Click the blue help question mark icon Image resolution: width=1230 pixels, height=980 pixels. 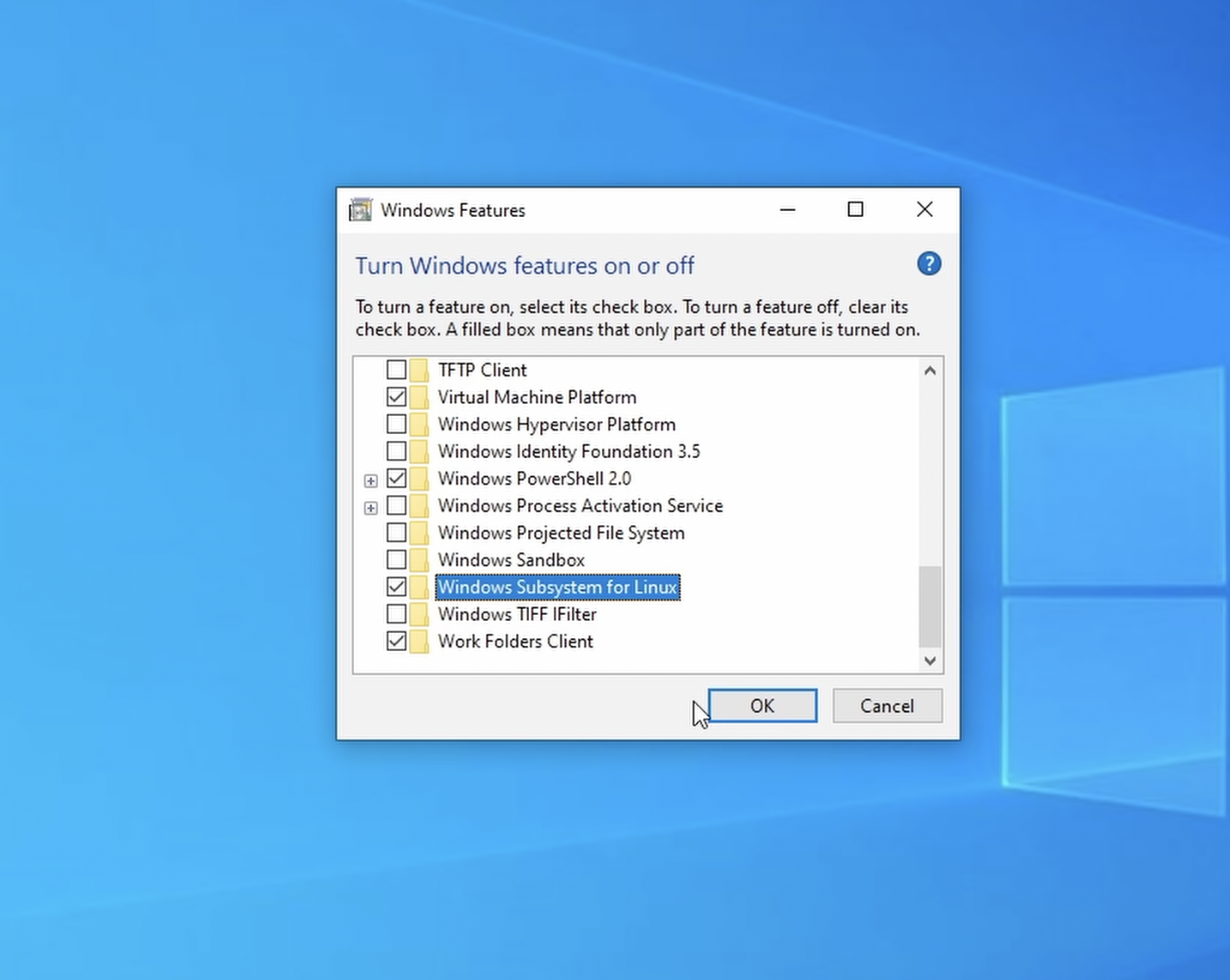coord(929,264)
